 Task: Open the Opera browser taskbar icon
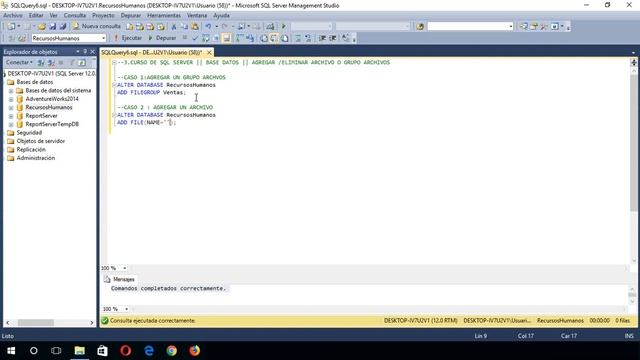pos(125,351)
